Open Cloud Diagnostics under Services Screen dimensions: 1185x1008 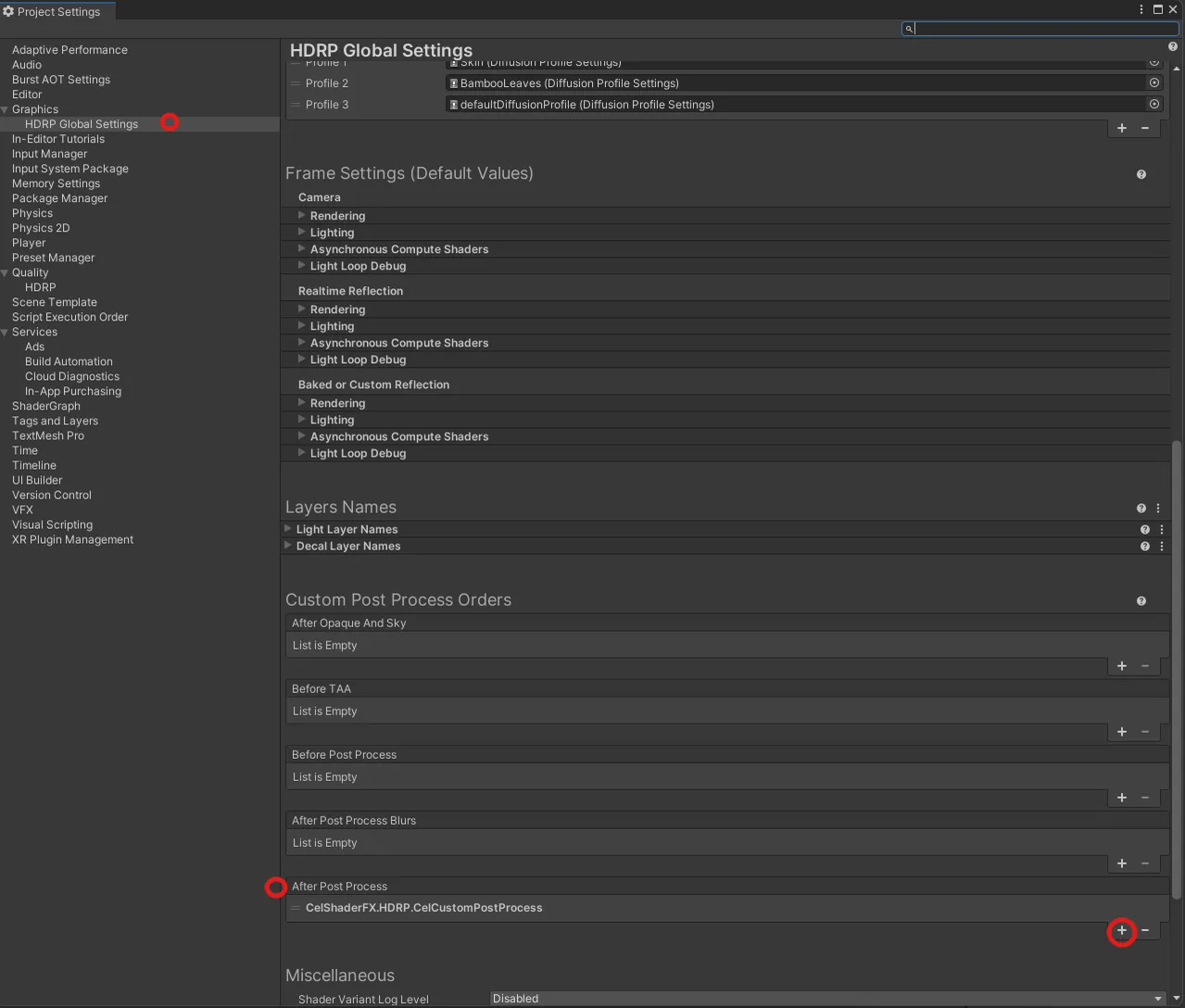click(x=72, y=376)
